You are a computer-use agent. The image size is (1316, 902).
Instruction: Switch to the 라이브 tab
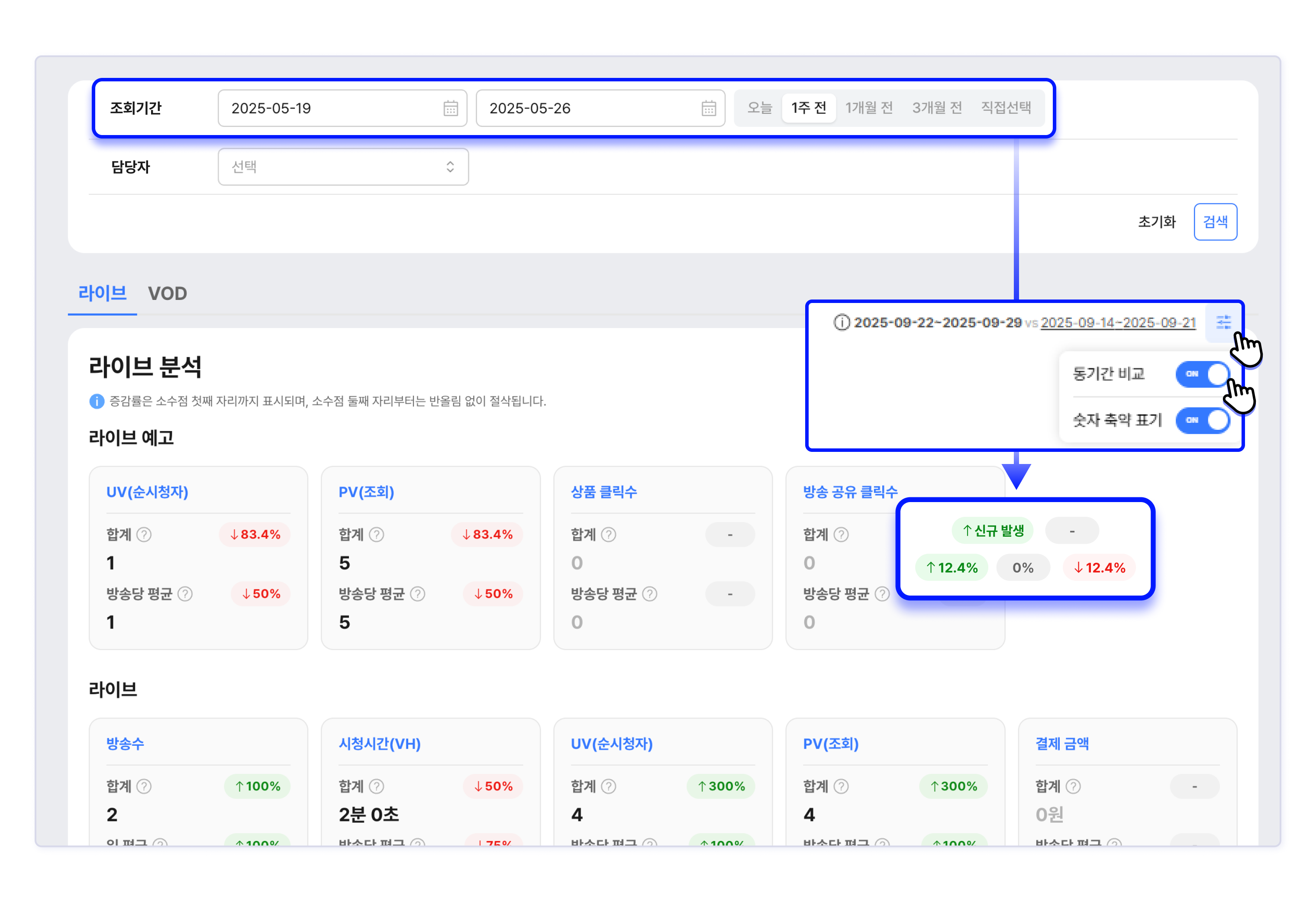(102, 293)
